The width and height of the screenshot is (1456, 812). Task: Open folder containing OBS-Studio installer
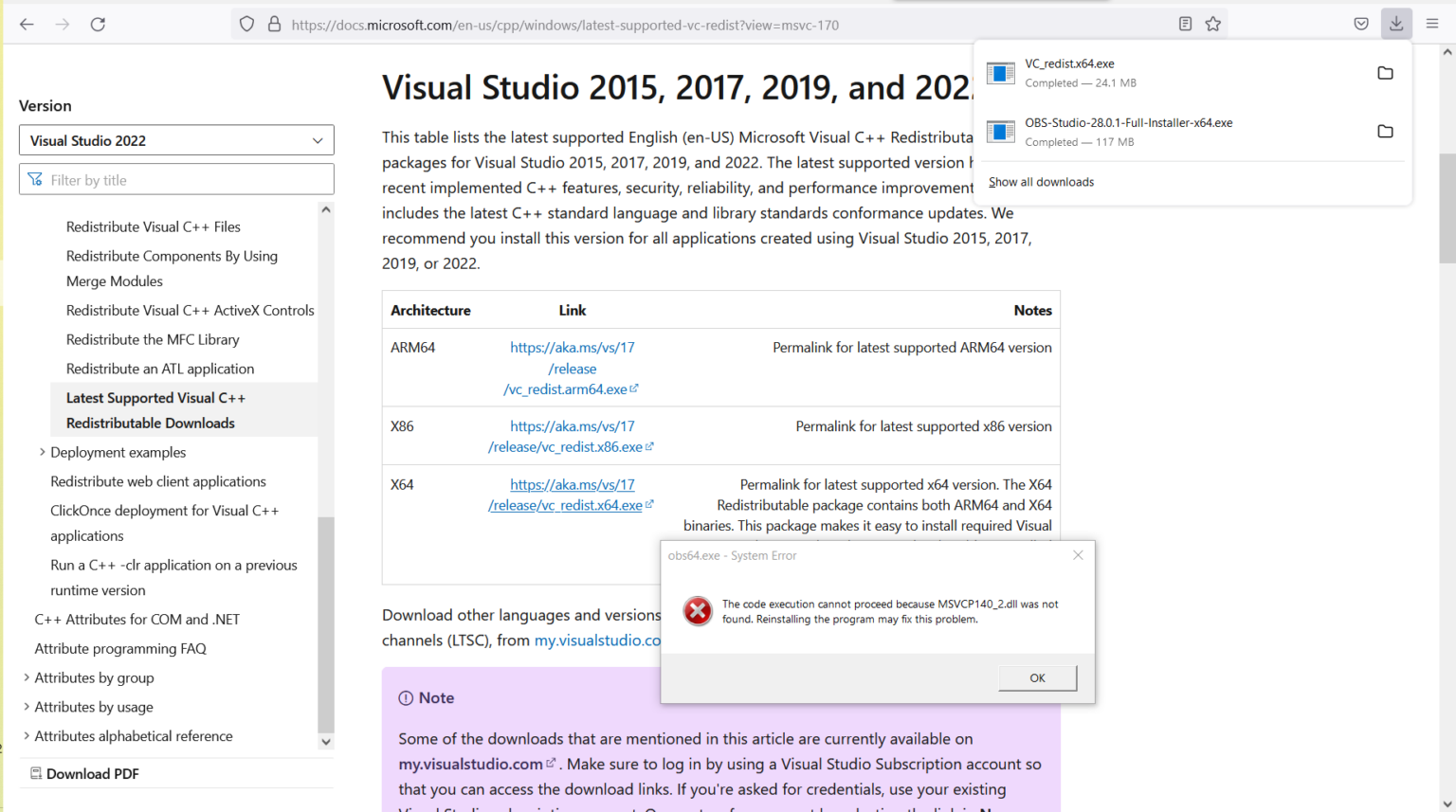pyautogui.click(x=1385, y=132)
